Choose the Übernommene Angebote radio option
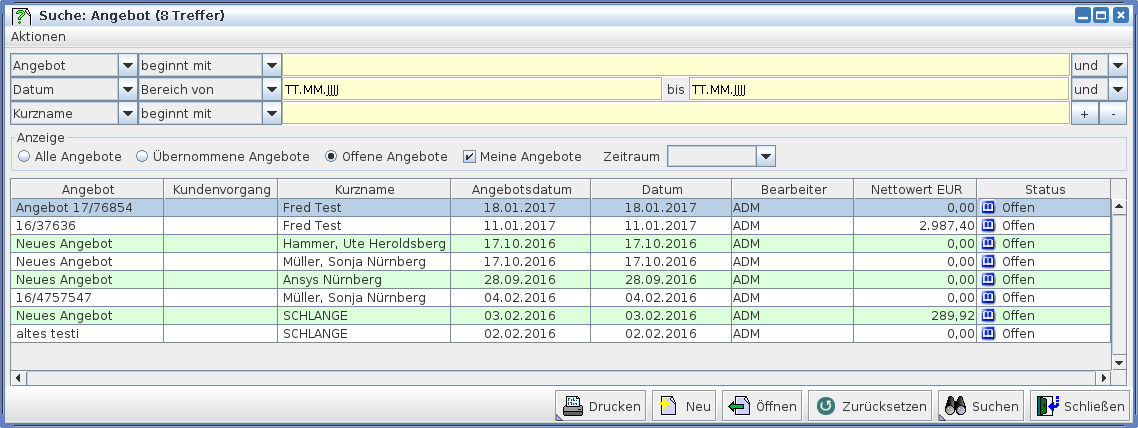The height and width of the screenshot is (428, 1138). coord(142,157)
